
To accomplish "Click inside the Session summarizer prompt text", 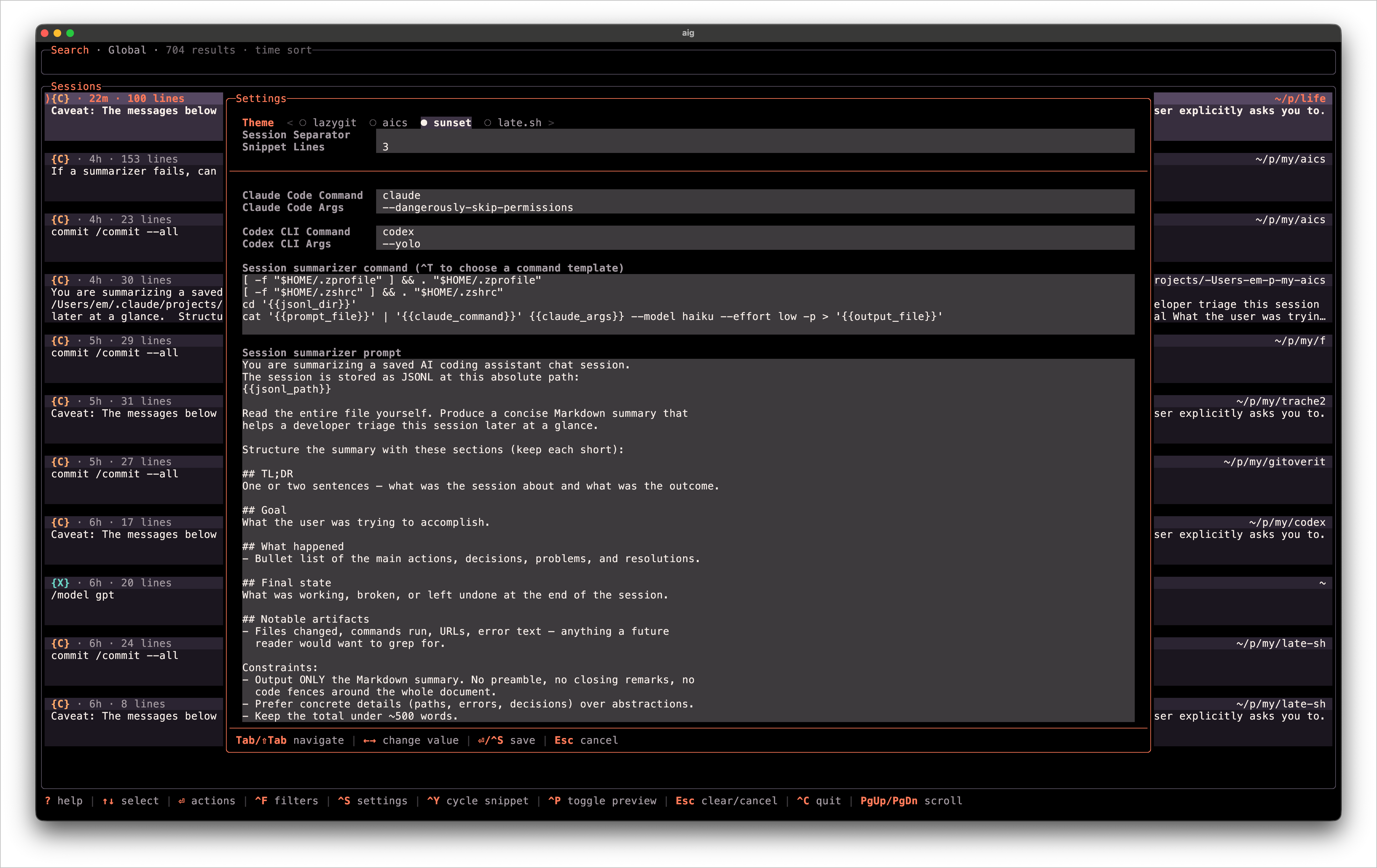I will 688,540.
